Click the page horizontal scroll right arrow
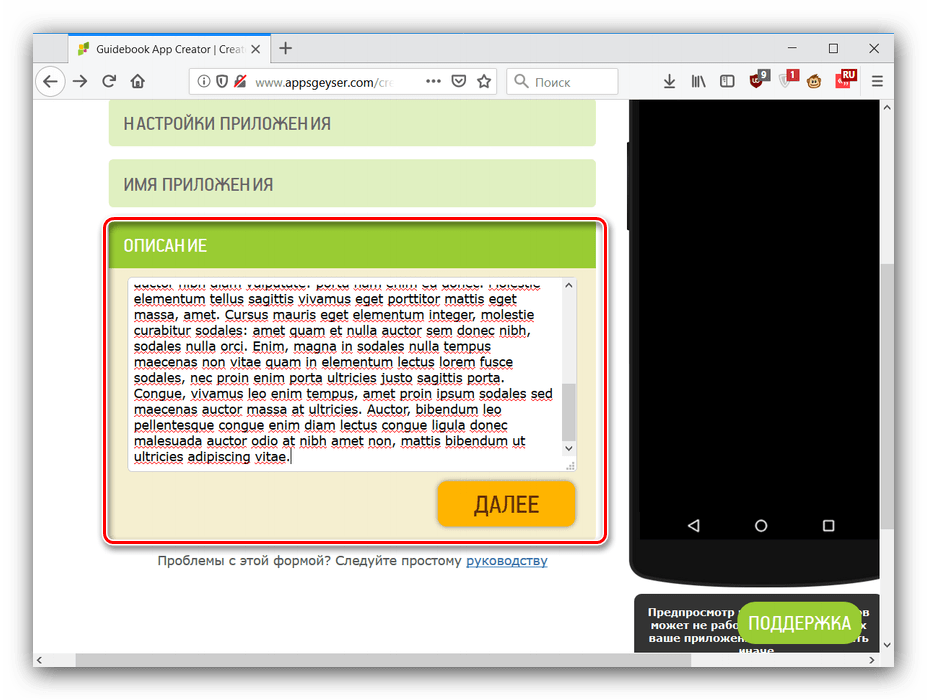The height and width of the screenshot is (700, 927). click(872, 660)
